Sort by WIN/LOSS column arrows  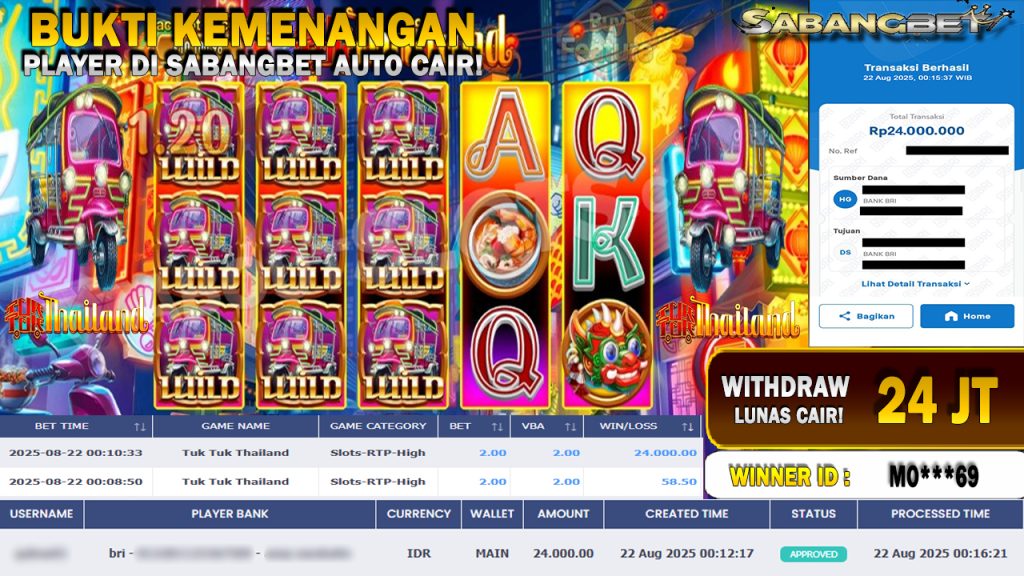687,426
